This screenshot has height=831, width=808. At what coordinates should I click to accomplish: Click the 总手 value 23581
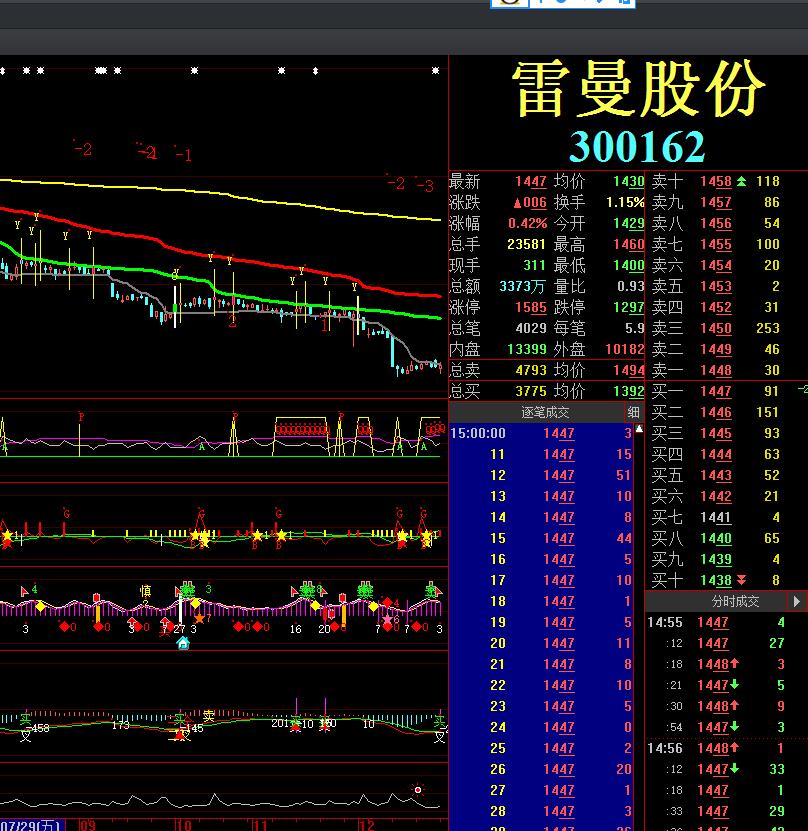click(x=527, y=244)
